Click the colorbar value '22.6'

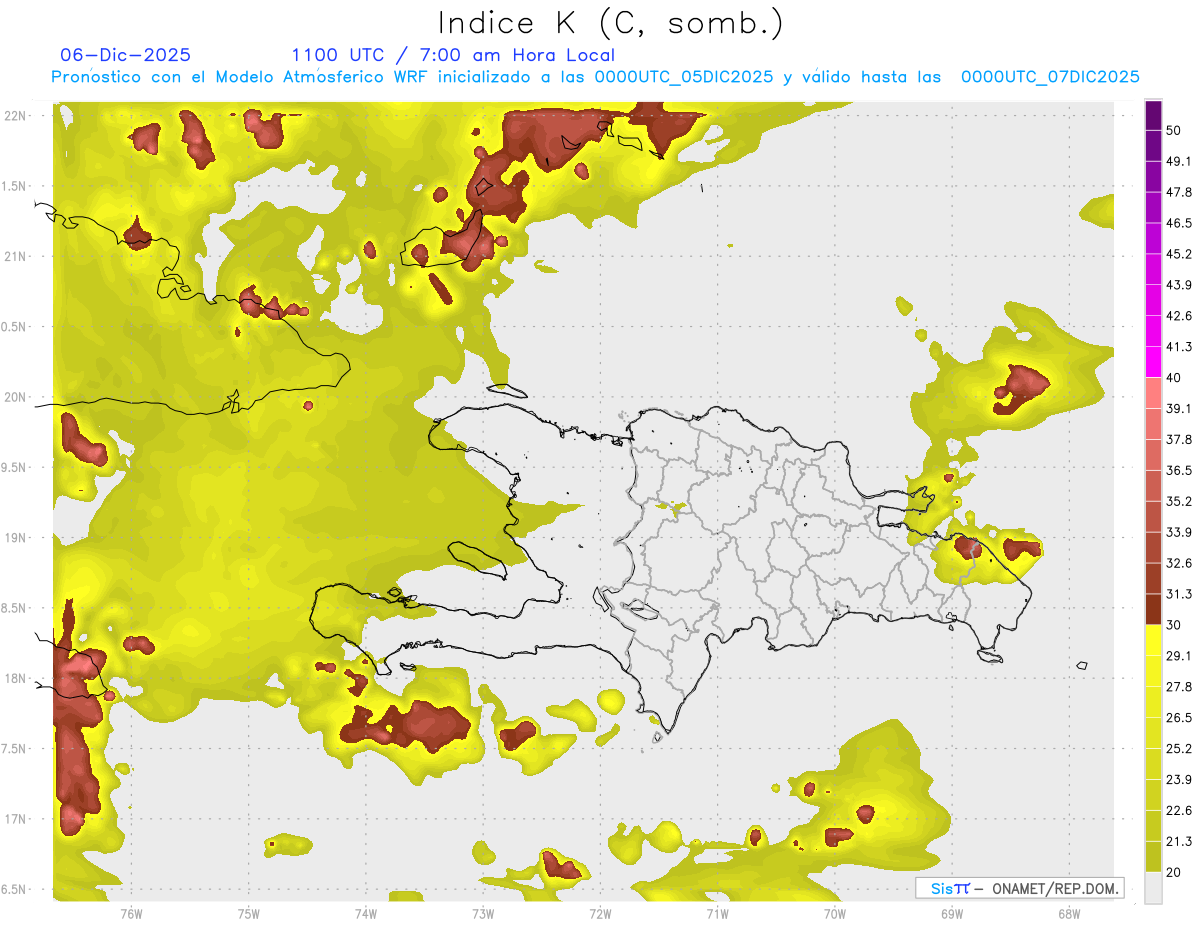(x=1179, y=811)
